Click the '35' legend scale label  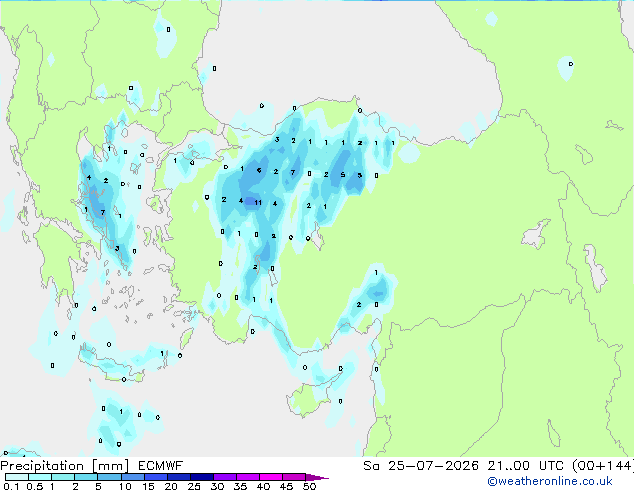240,486
